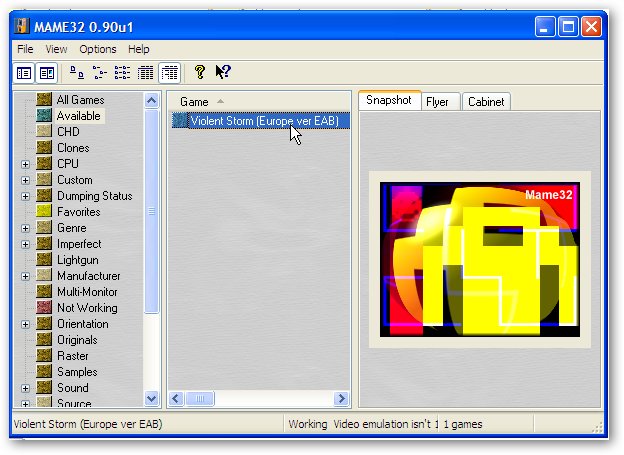Select the Manufacturer tree label
The width and height of the screenshot is (624, 455).
pyautogui.click(x=89, y=276)
